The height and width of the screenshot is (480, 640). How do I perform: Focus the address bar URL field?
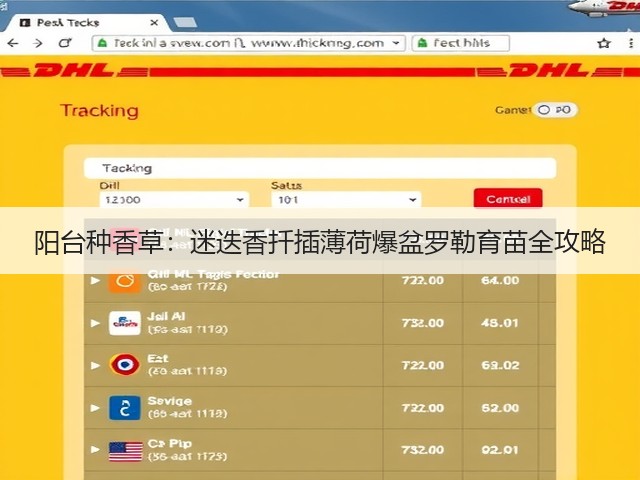click(x=249, y=43)
